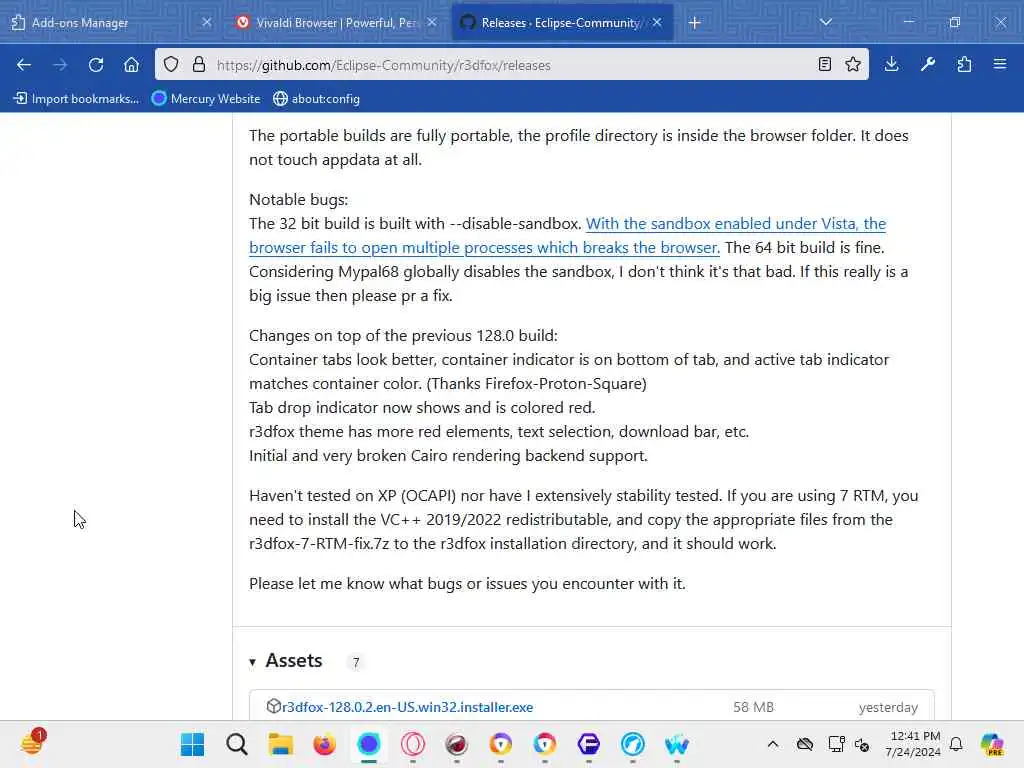Click the forward navigation arrow
The image size is (1024, 768).
click(60, 65)
